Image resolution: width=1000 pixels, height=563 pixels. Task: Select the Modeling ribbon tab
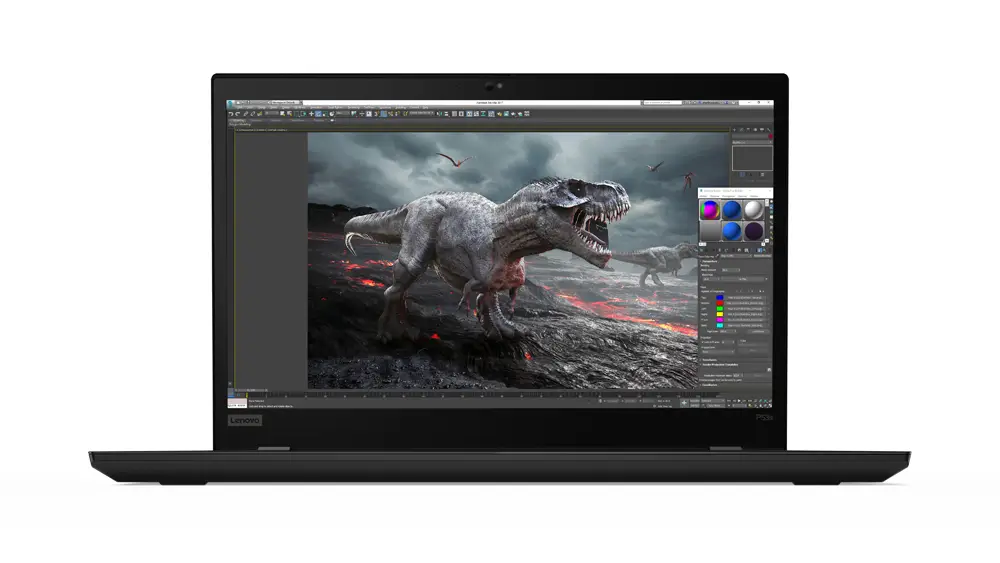point(238,120)
